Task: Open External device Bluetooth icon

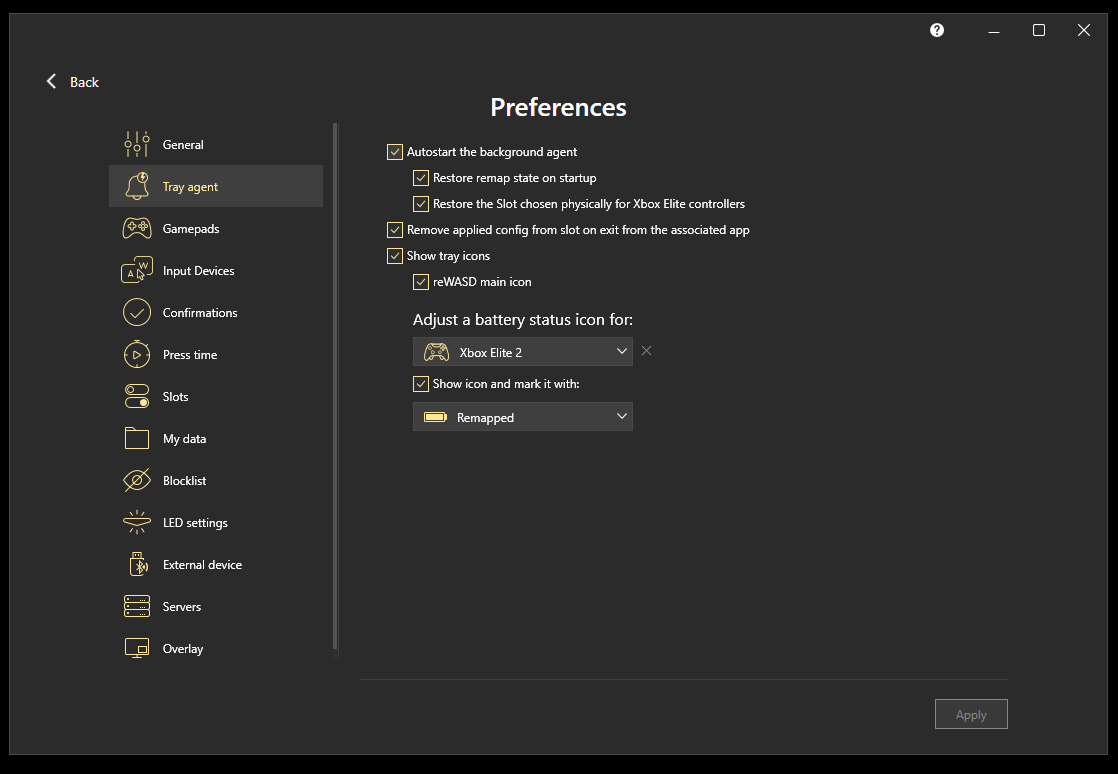Action: [x=137, y=565]
